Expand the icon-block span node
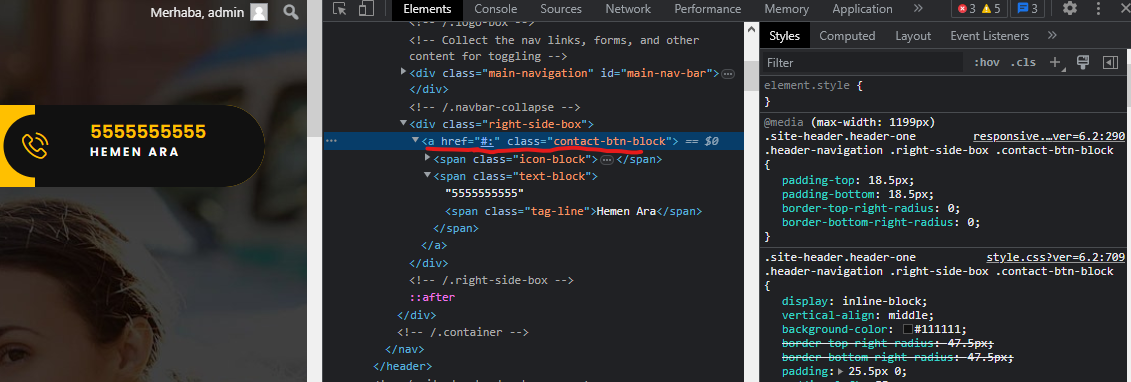 [428, 159]
